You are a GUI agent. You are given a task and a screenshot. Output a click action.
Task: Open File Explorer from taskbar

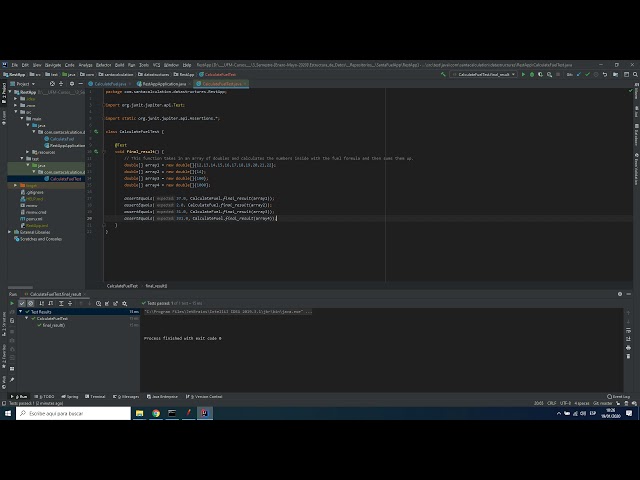click(140, 413)
